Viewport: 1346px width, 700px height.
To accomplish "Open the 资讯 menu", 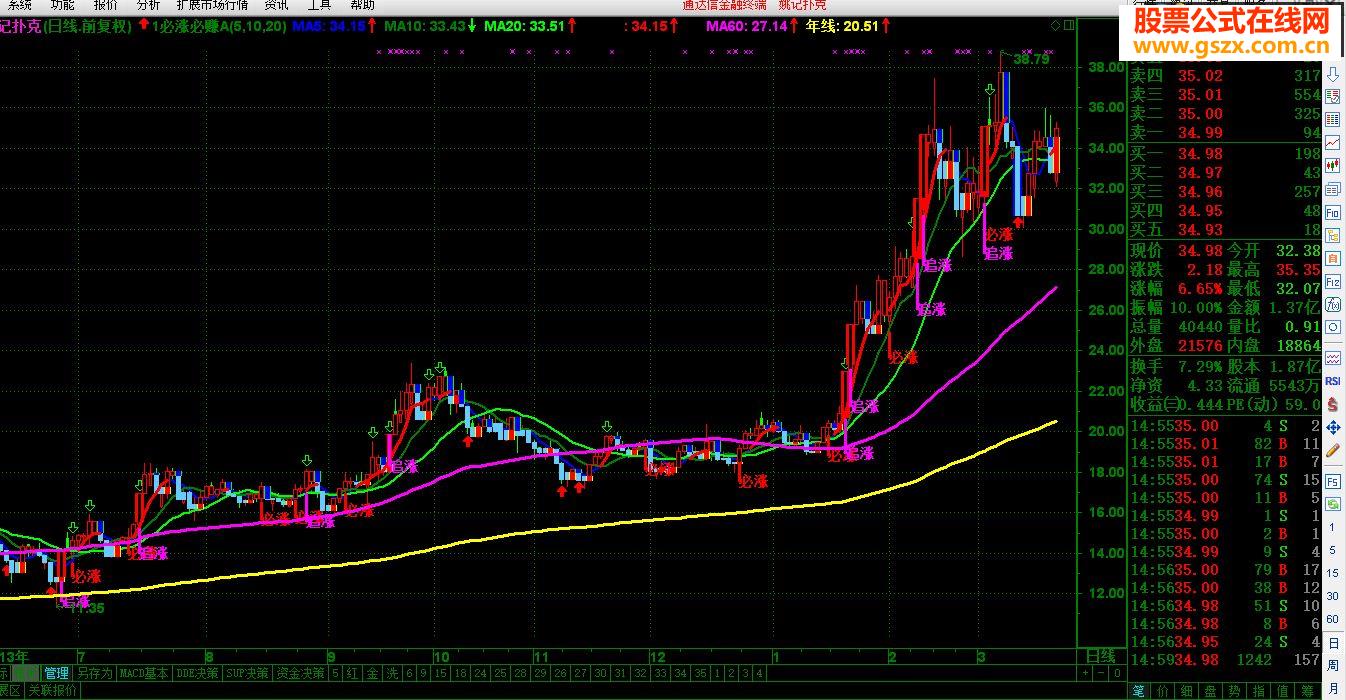I will 277,5.
